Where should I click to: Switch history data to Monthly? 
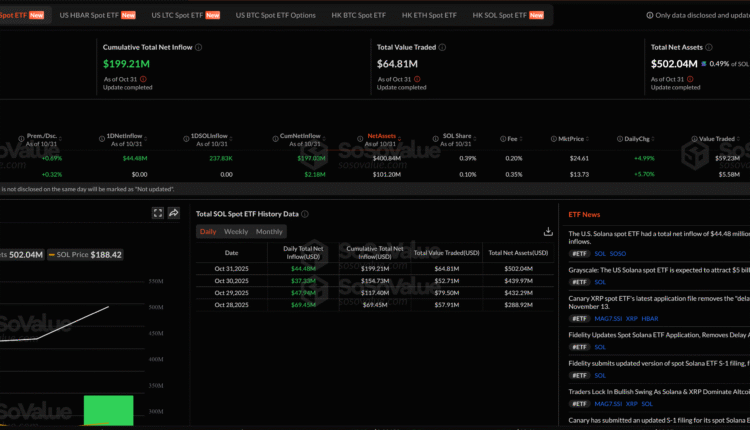coord(269,231)
